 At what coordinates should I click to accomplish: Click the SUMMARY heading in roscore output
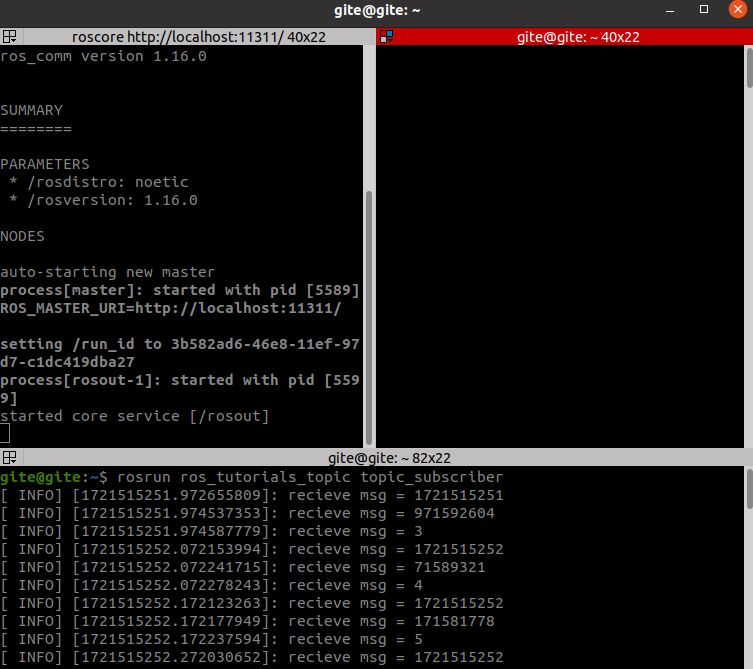(x=31, y=110)
